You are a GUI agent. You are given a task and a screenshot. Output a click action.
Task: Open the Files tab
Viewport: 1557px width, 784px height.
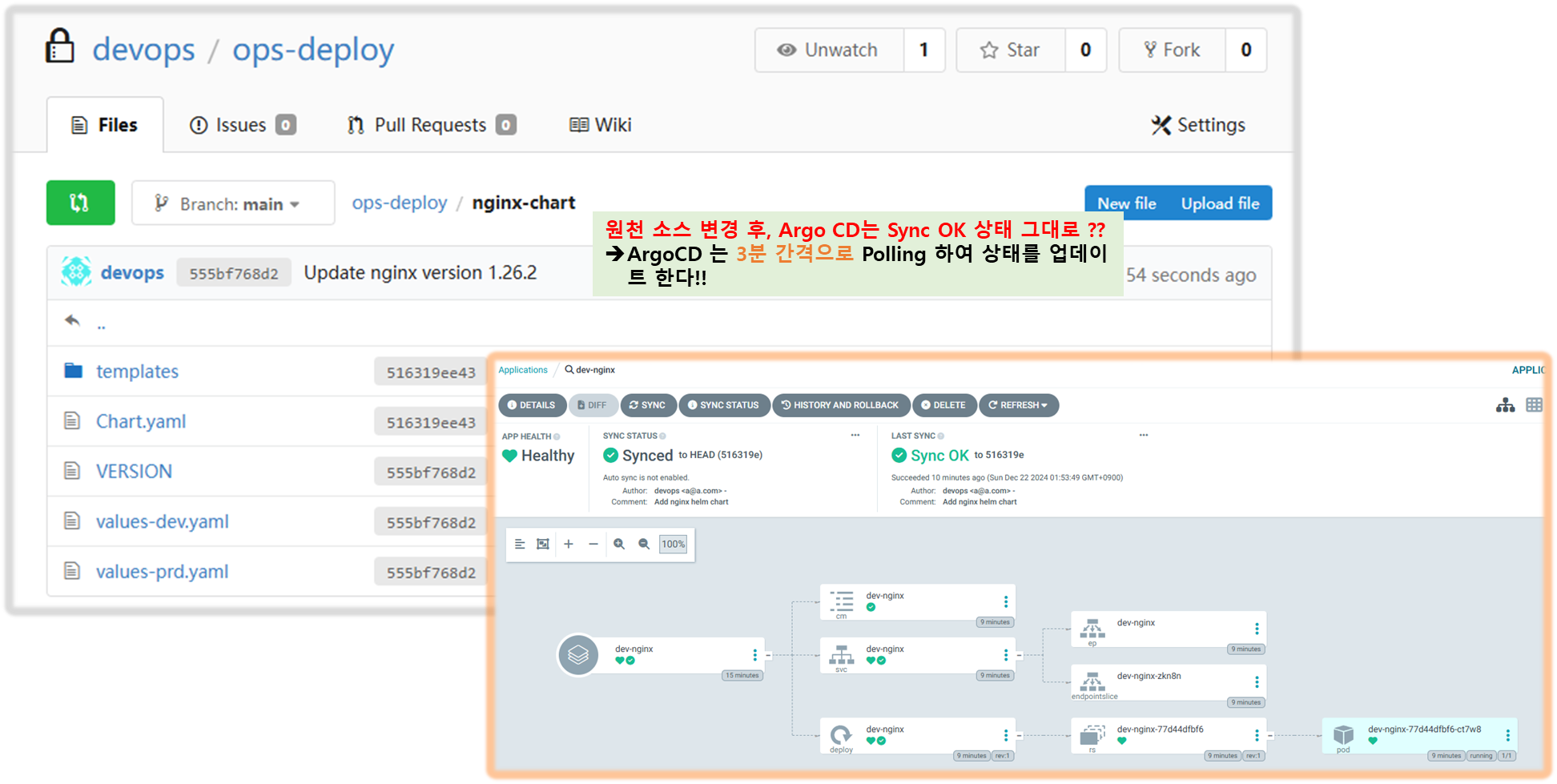pyautogui.click(x=105, y=125)
